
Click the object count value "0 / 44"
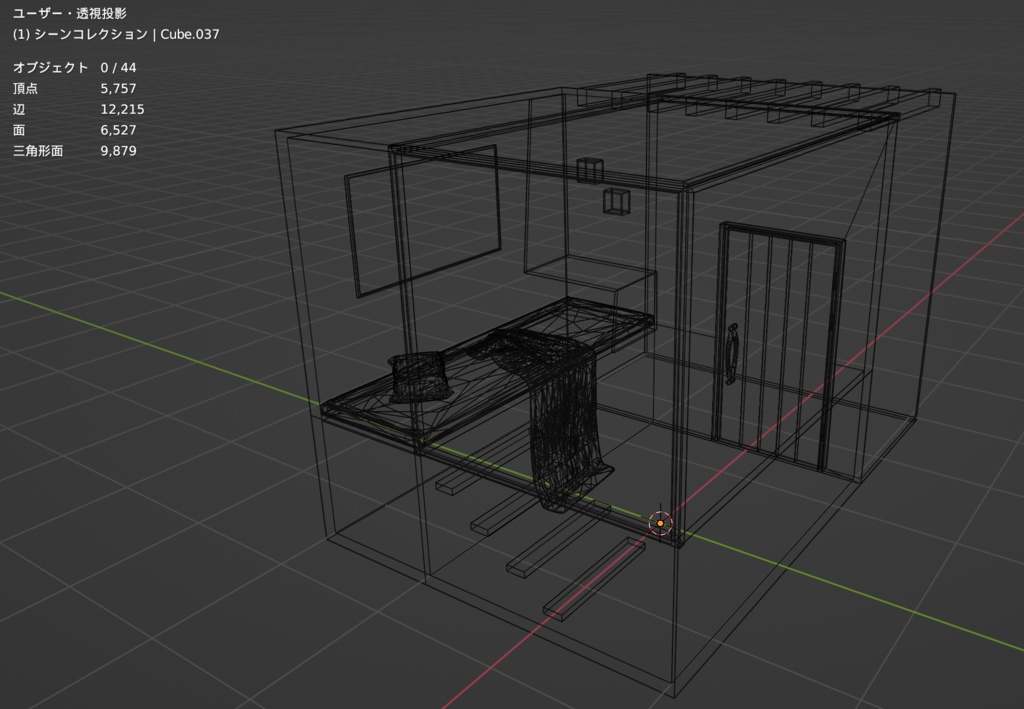tap(118, 67)
